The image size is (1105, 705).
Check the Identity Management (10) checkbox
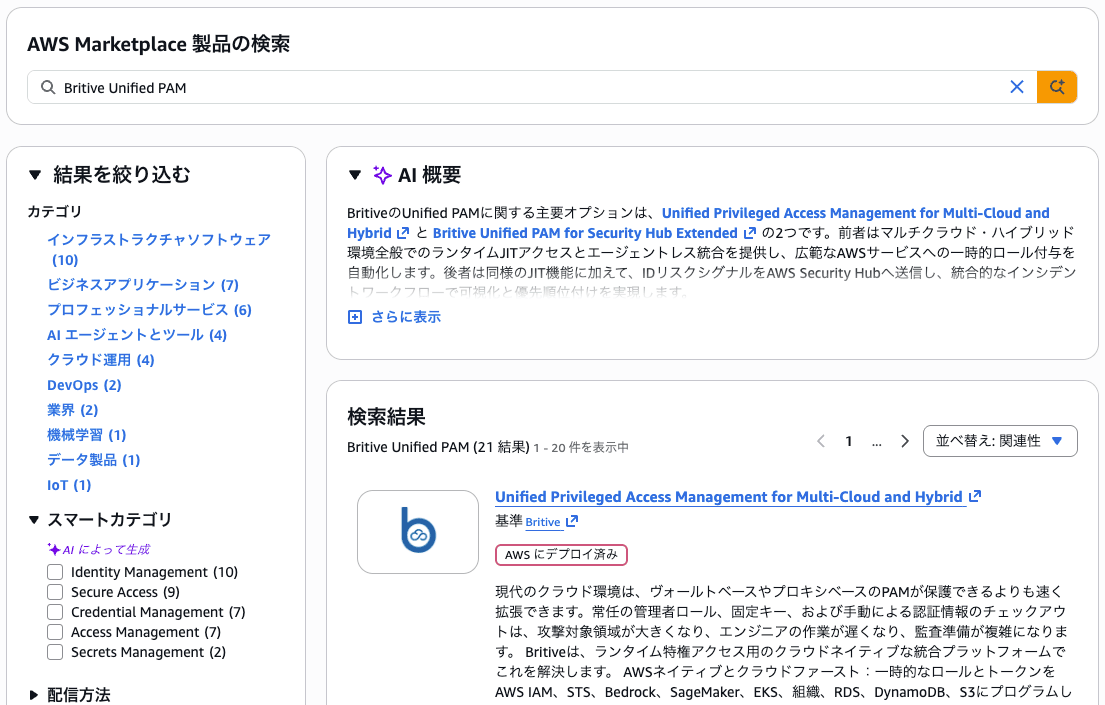pyautogui.click(x=55, y=572)
